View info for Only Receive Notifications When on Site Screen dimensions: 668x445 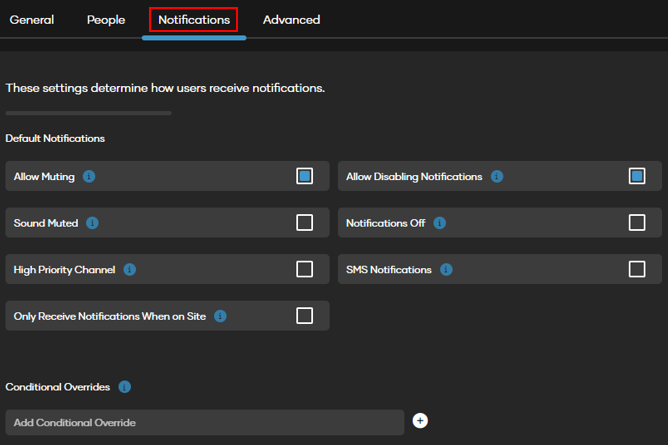point(220,316)
